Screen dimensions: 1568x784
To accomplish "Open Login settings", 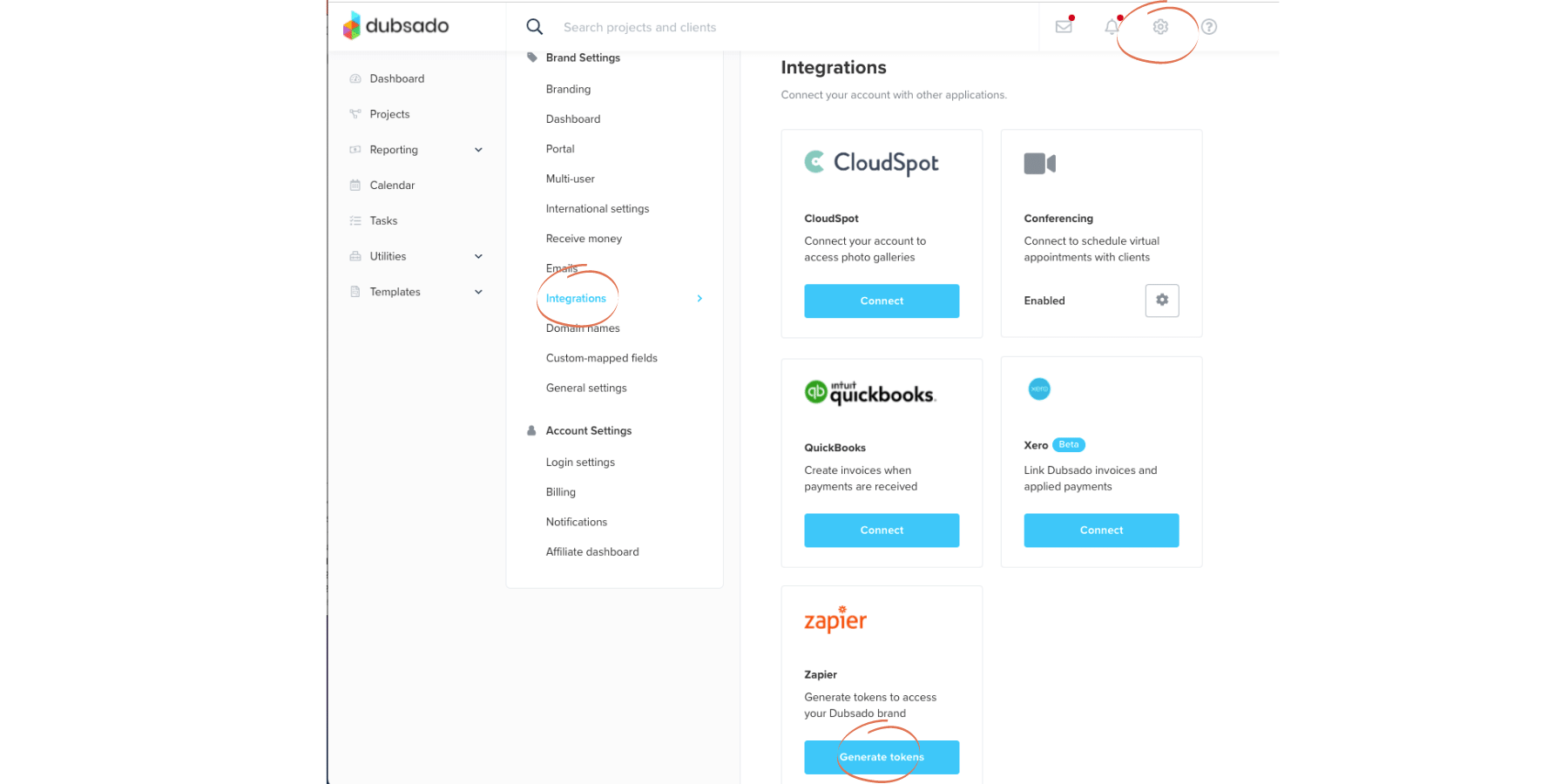I will [580, 462].
